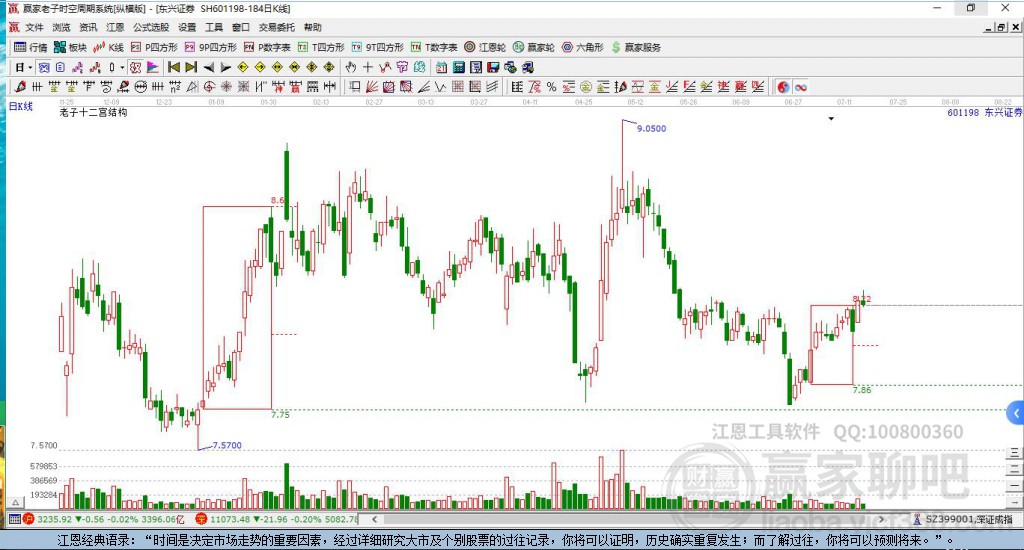Image resolution: width=1024 pixels, height=550 pixels.
Task: Click the 601198 东兴证券 stock label
Action: (x=984, y=112)
